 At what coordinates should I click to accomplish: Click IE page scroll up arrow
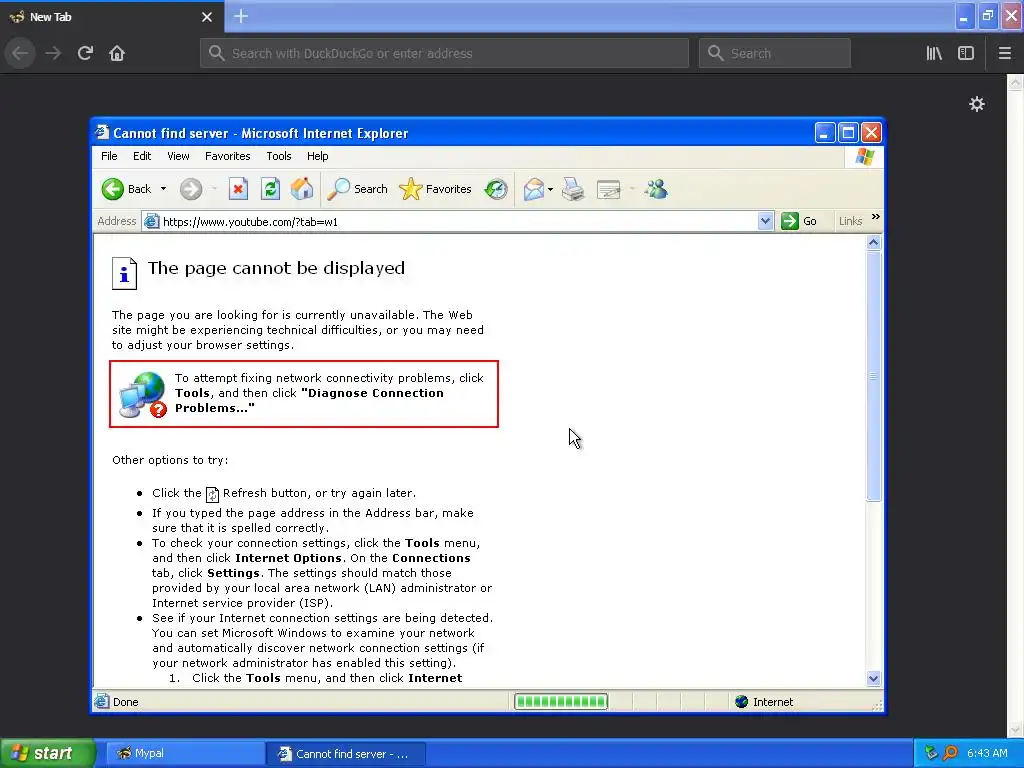(874, 243)
